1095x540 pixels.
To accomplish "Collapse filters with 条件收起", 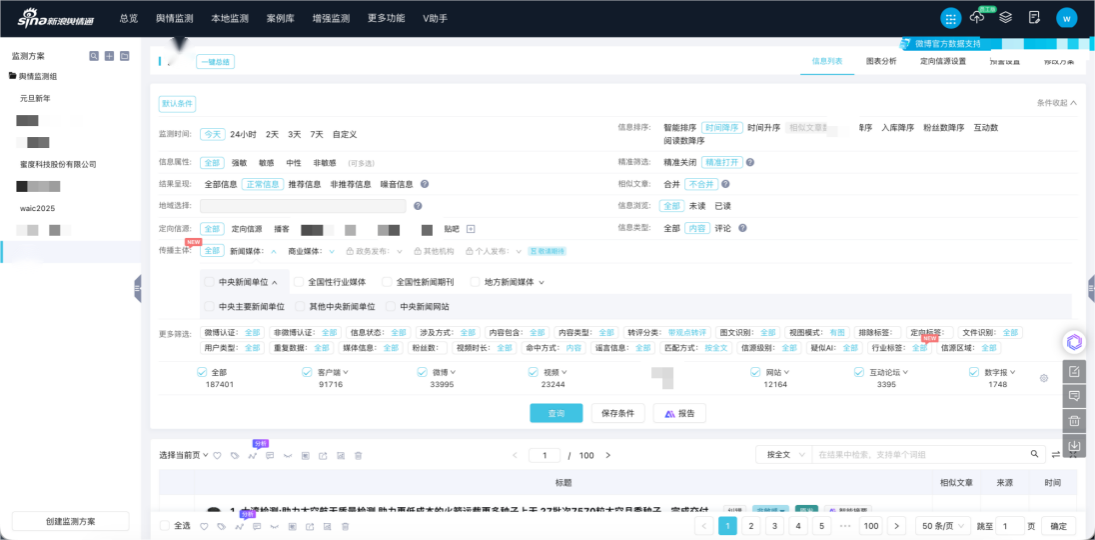I will coord(1057,103).
